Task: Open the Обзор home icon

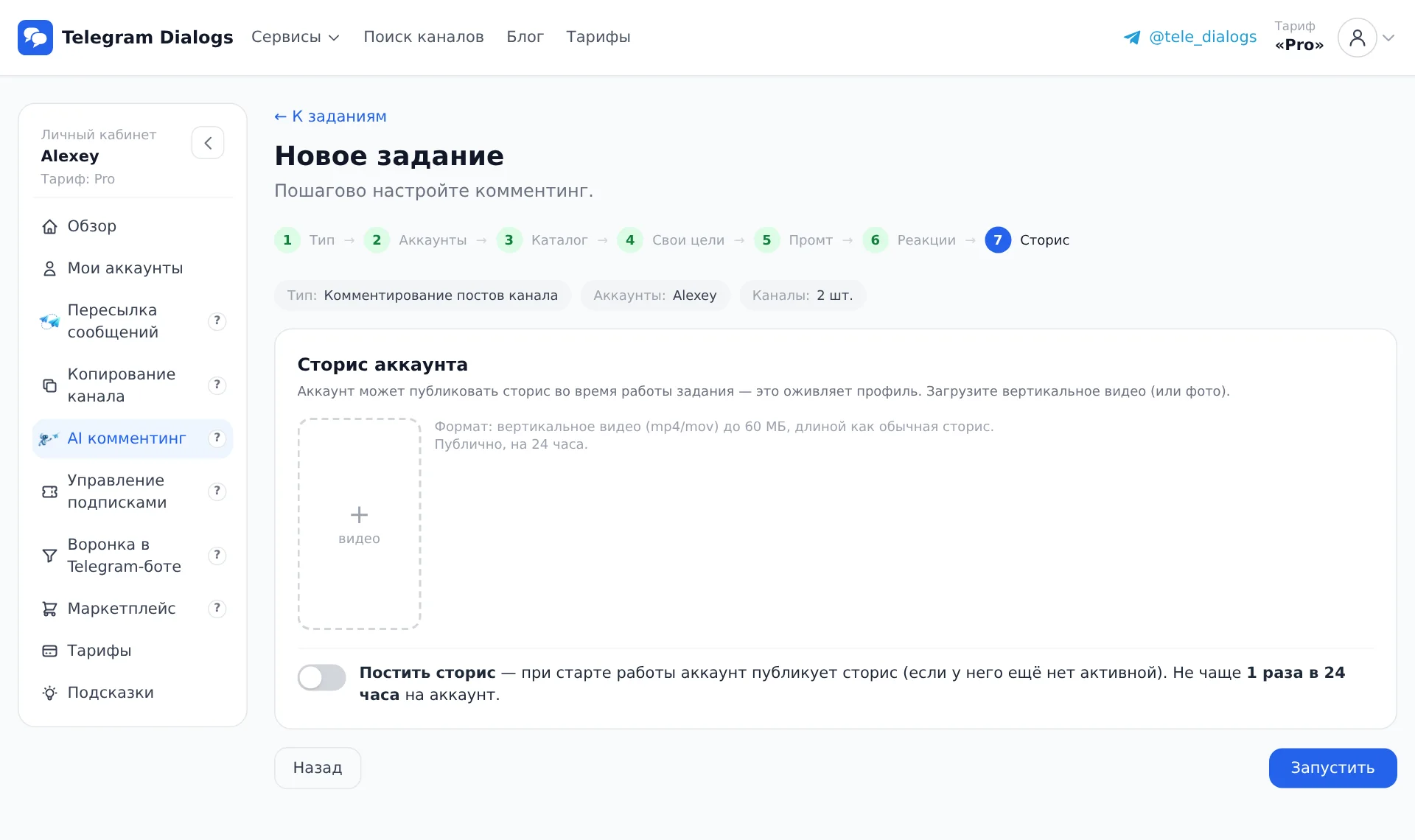Action: coord(49,227)
